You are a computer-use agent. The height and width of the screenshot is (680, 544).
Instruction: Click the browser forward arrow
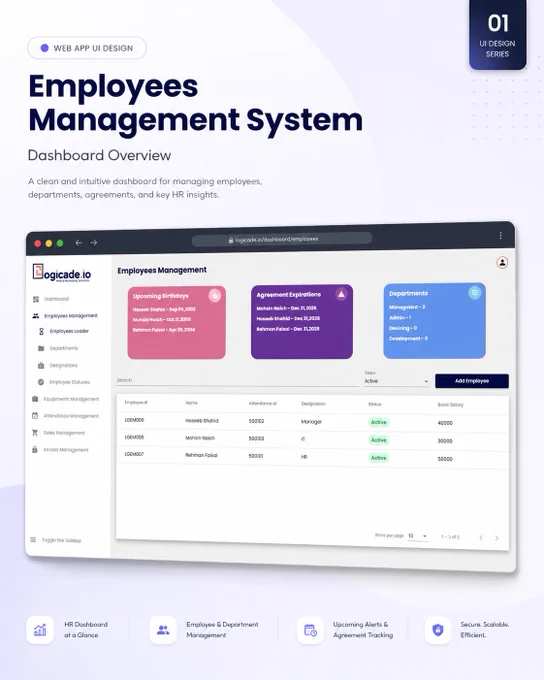(94, 243)
